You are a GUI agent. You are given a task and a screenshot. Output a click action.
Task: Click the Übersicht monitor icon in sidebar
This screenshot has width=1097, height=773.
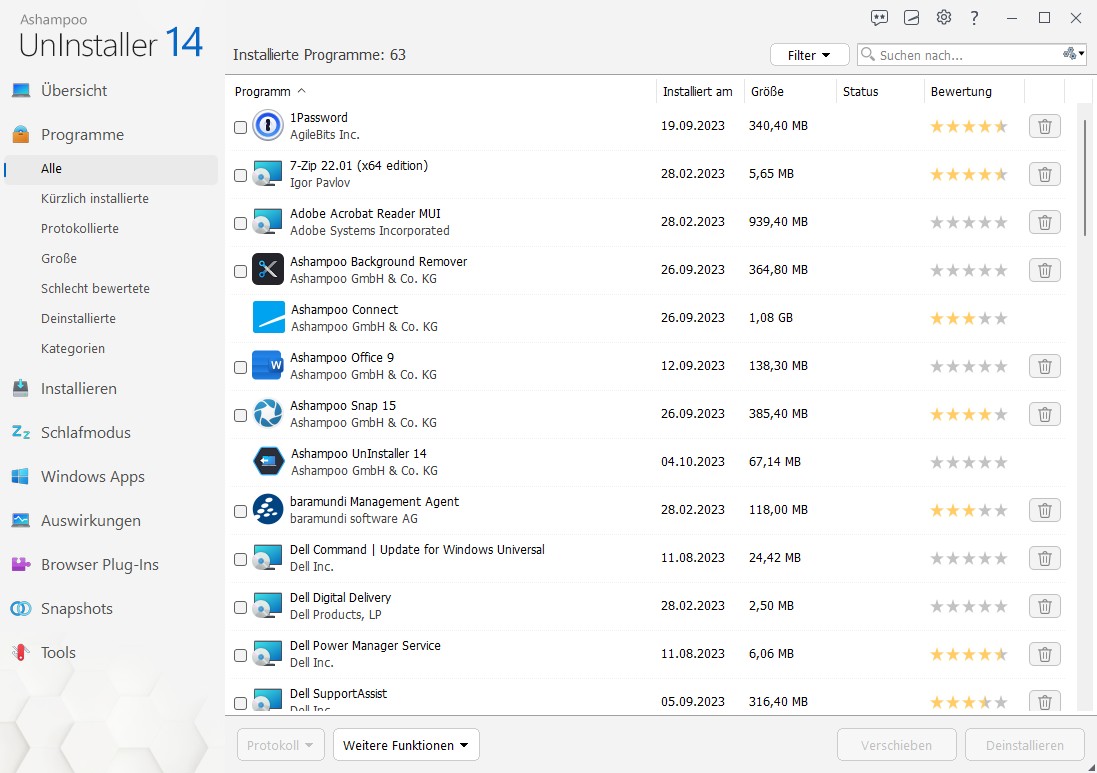click(x=21, y=90)
